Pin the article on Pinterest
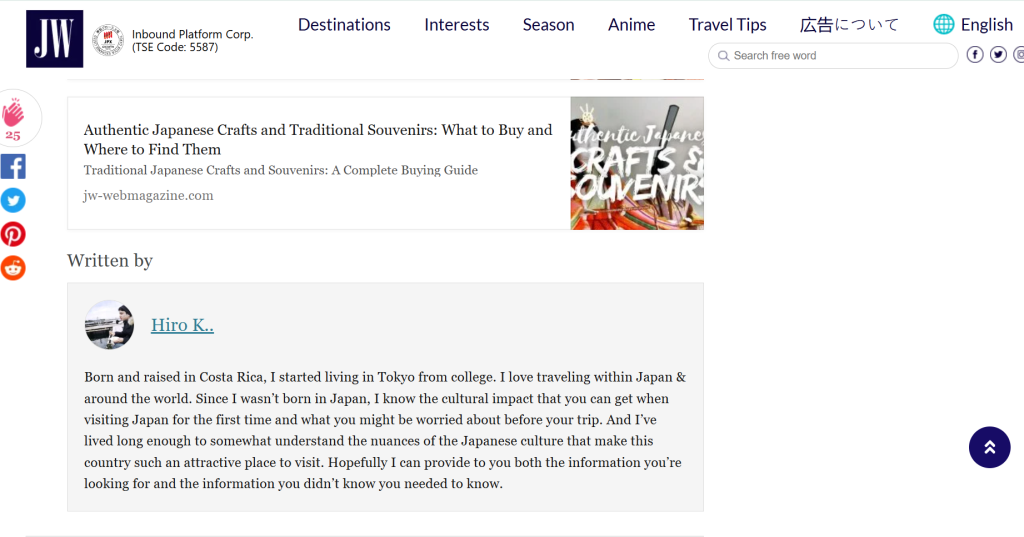1024x537 pixels. (x=13, y=235)
